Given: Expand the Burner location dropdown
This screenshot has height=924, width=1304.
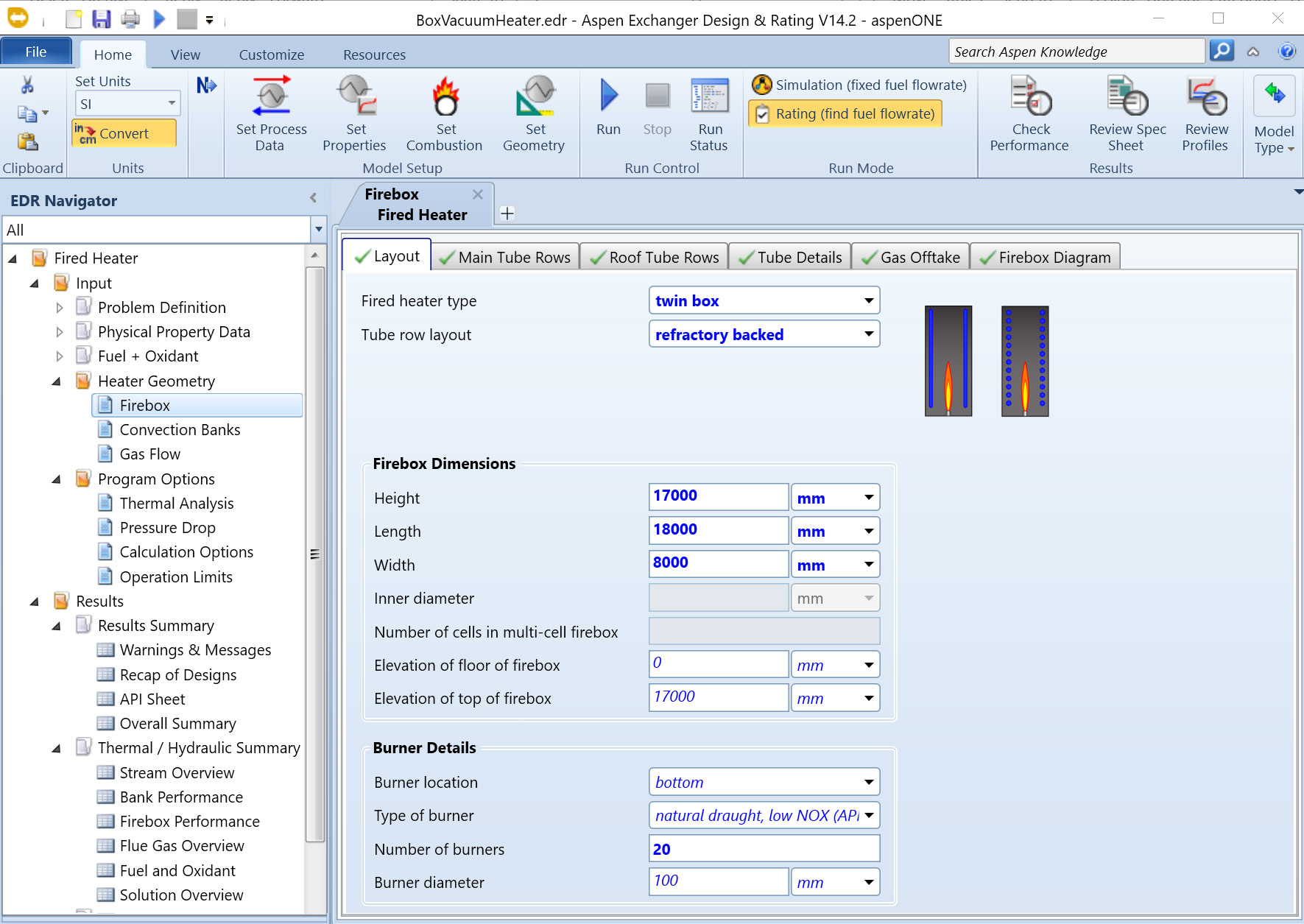Looking at the screenshot, I should 869,782.
